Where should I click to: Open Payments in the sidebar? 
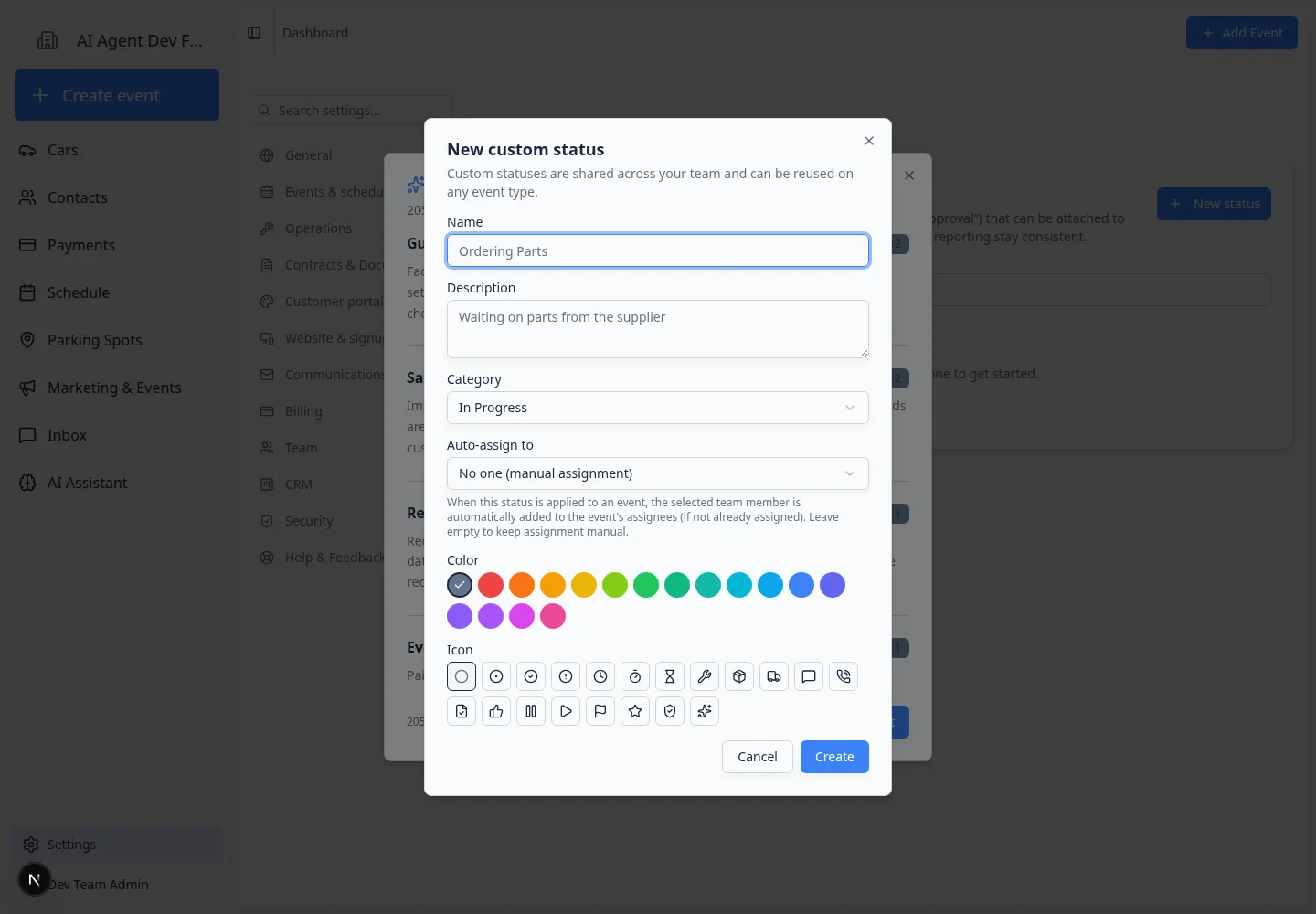(117, 245)
